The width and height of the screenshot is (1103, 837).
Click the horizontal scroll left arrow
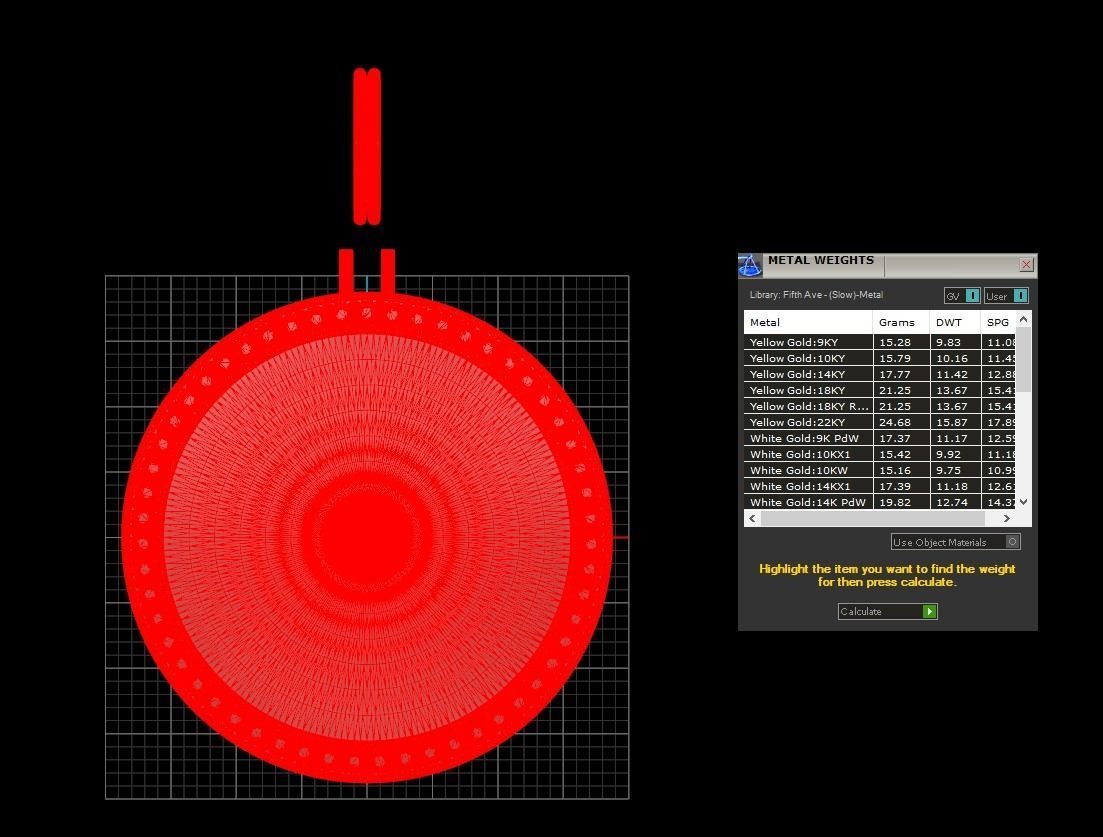tap(753, 518)
